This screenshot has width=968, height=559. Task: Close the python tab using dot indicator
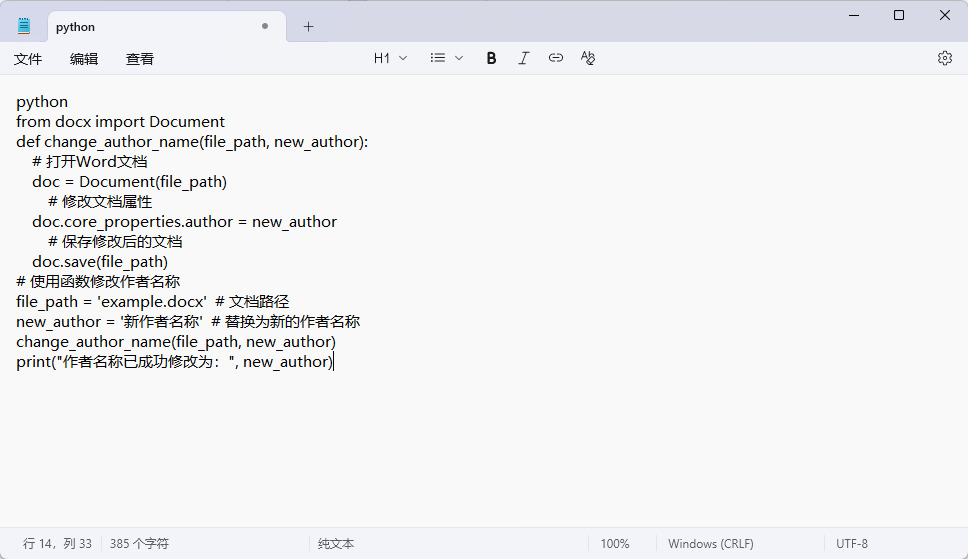coord(265,27)
